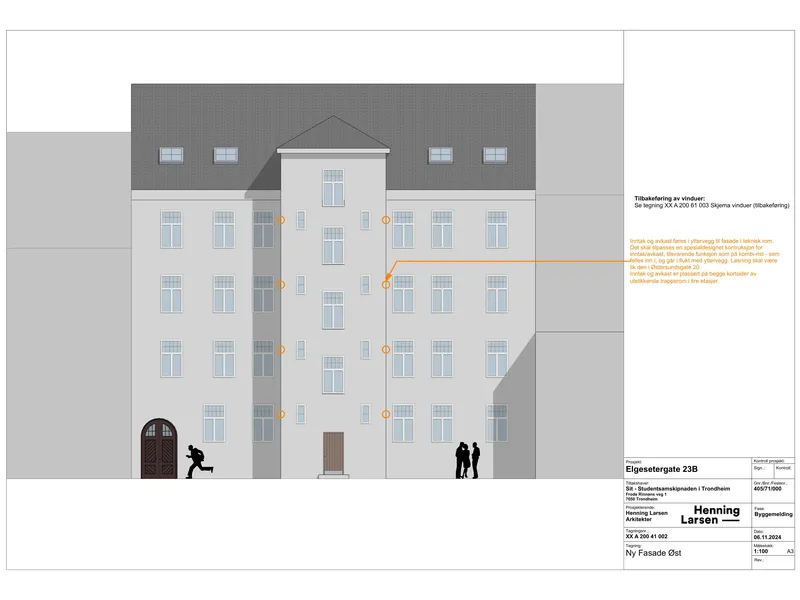Click the orange marker at the arrow tip
Viewport: 800px width, 600px height.
[386, 285]
